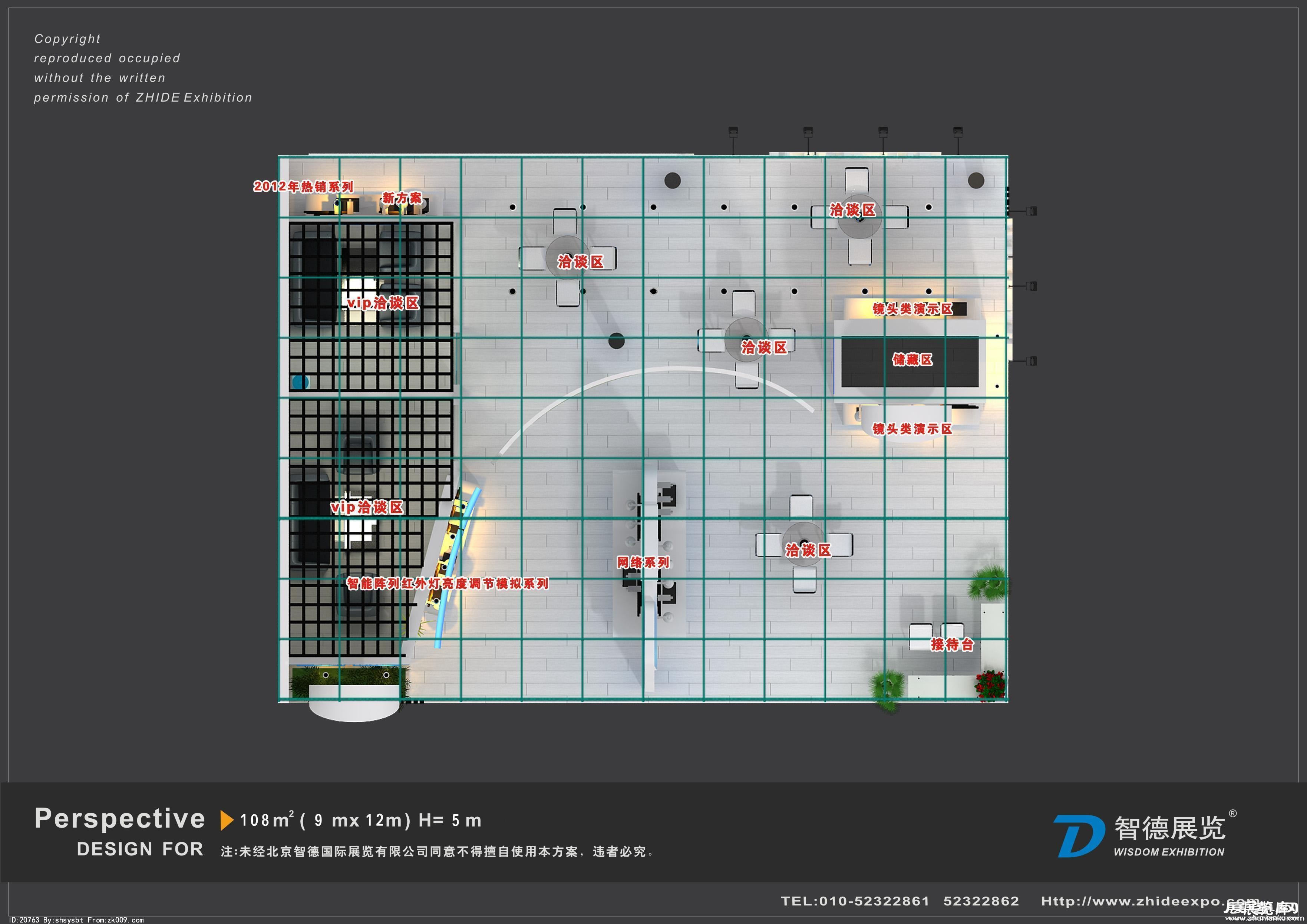
Task: Click the WISDOM EXHIBITION caption
Action: pos(1169,852)
